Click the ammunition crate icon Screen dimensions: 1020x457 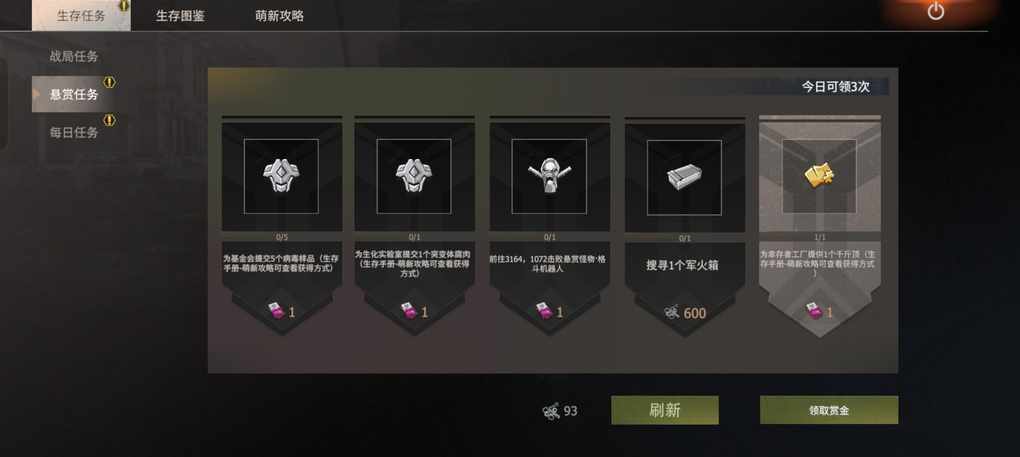click(684, 177)
